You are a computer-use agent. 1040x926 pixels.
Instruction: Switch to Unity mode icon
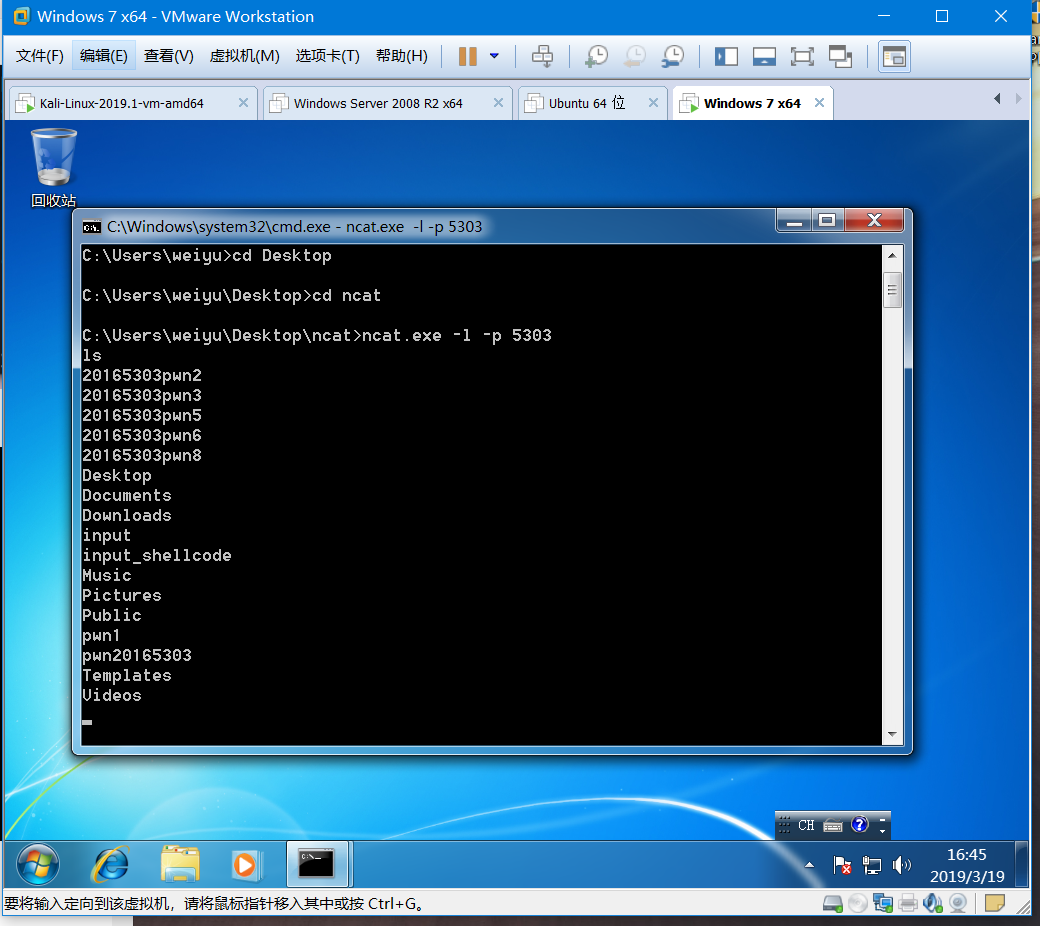click(x=840, y=56)
